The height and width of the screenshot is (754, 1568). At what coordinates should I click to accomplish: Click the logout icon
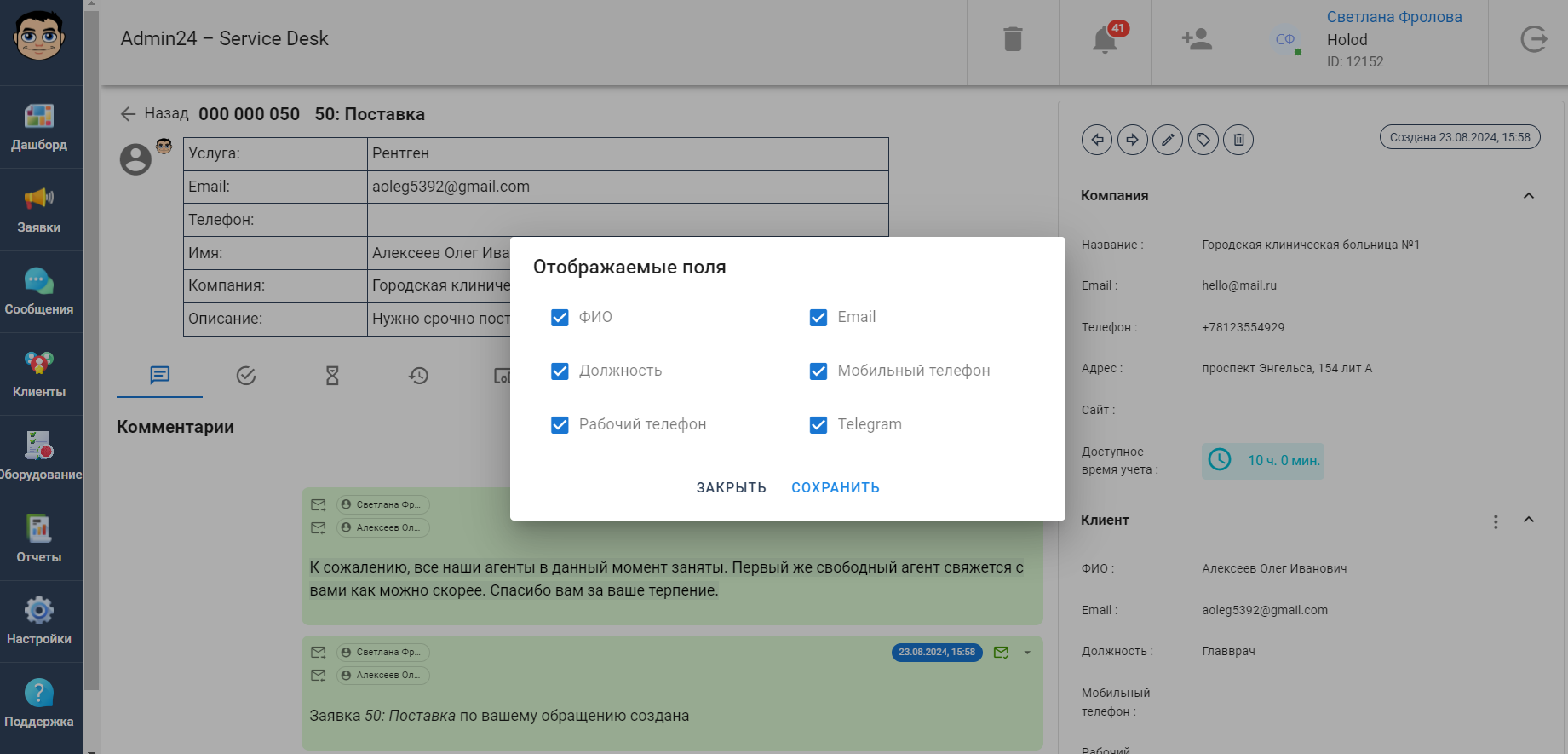pyautogui.click(x=1533, y=39)
